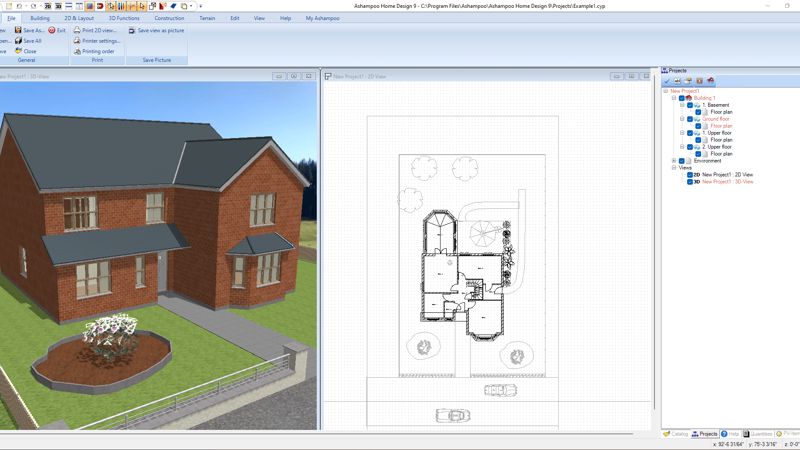This screenshot has height=450, width=800.
Task: Click the lower car symbol in 2D plan
Action: (453, 415)
